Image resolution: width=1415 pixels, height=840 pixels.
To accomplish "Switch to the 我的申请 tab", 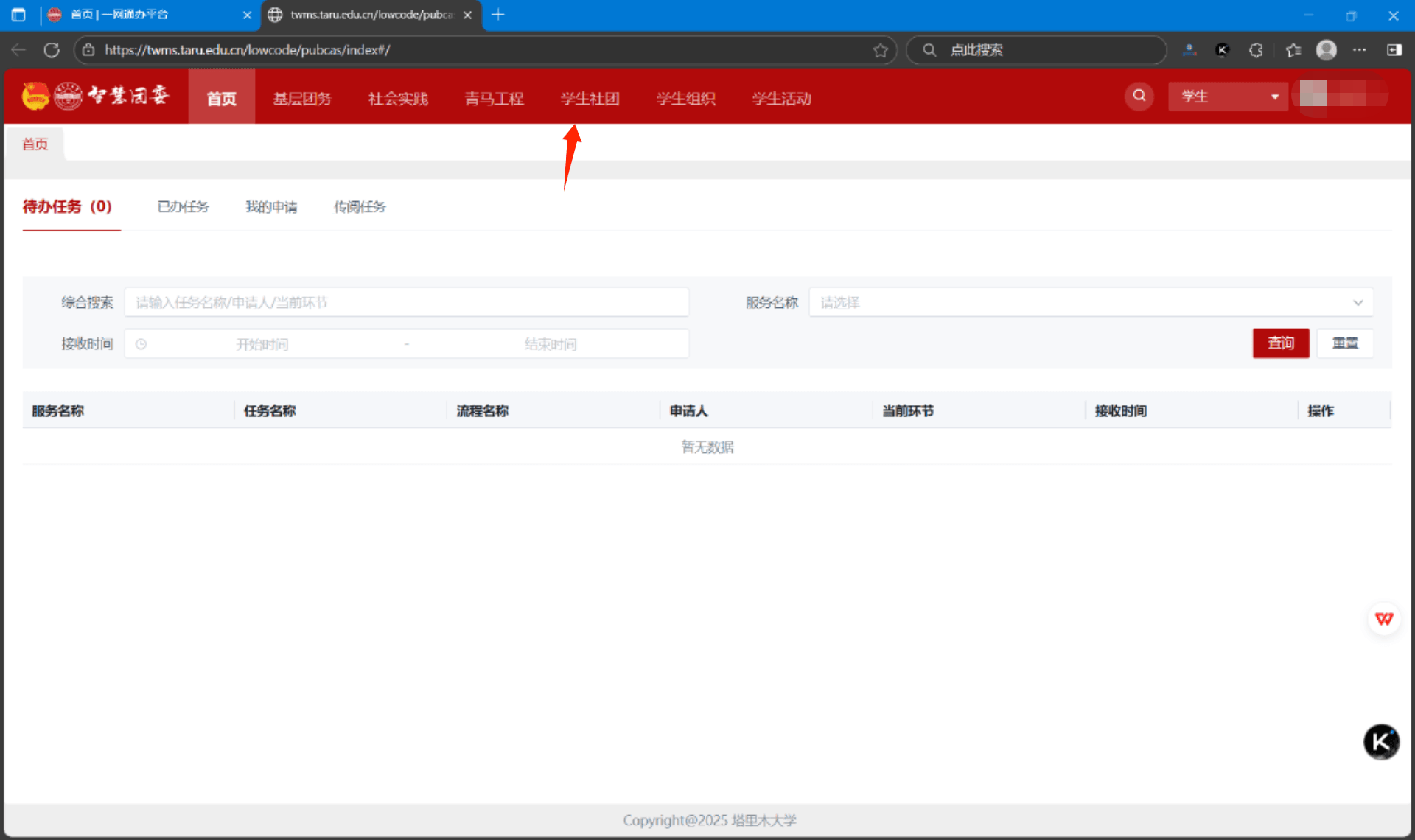I will coord(271,207).
